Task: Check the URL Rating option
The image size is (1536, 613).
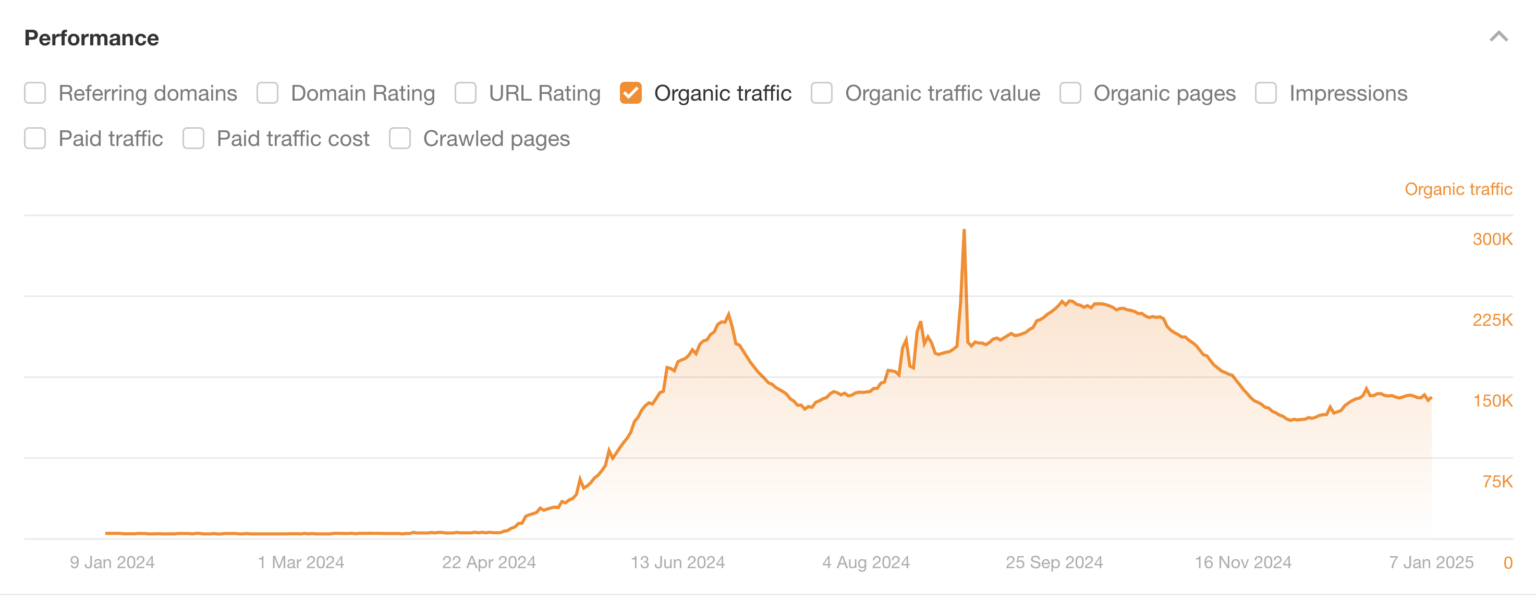Action: 465,93
